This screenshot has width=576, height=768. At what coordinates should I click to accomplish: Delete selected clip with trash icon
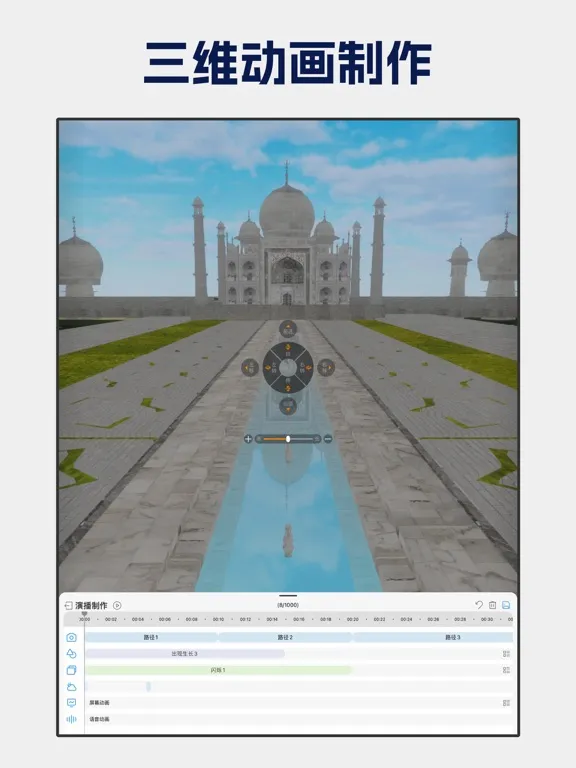[492, 605]
